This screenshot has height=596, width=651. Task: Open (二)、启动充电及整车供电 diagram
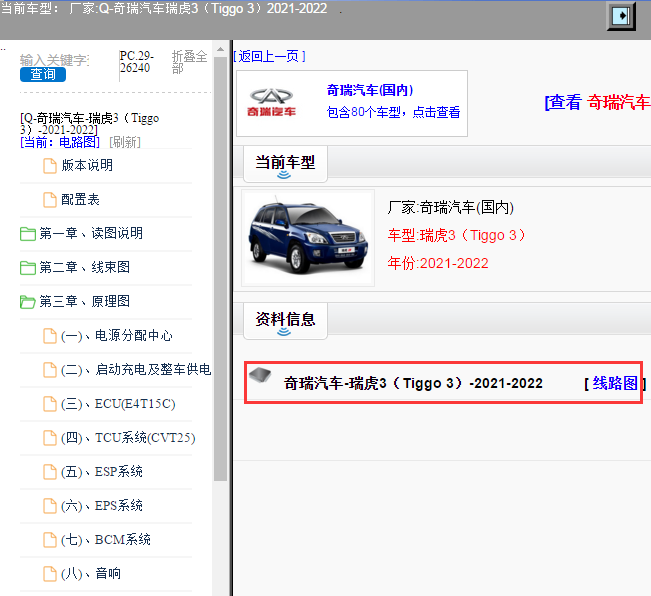pos(136,369)
